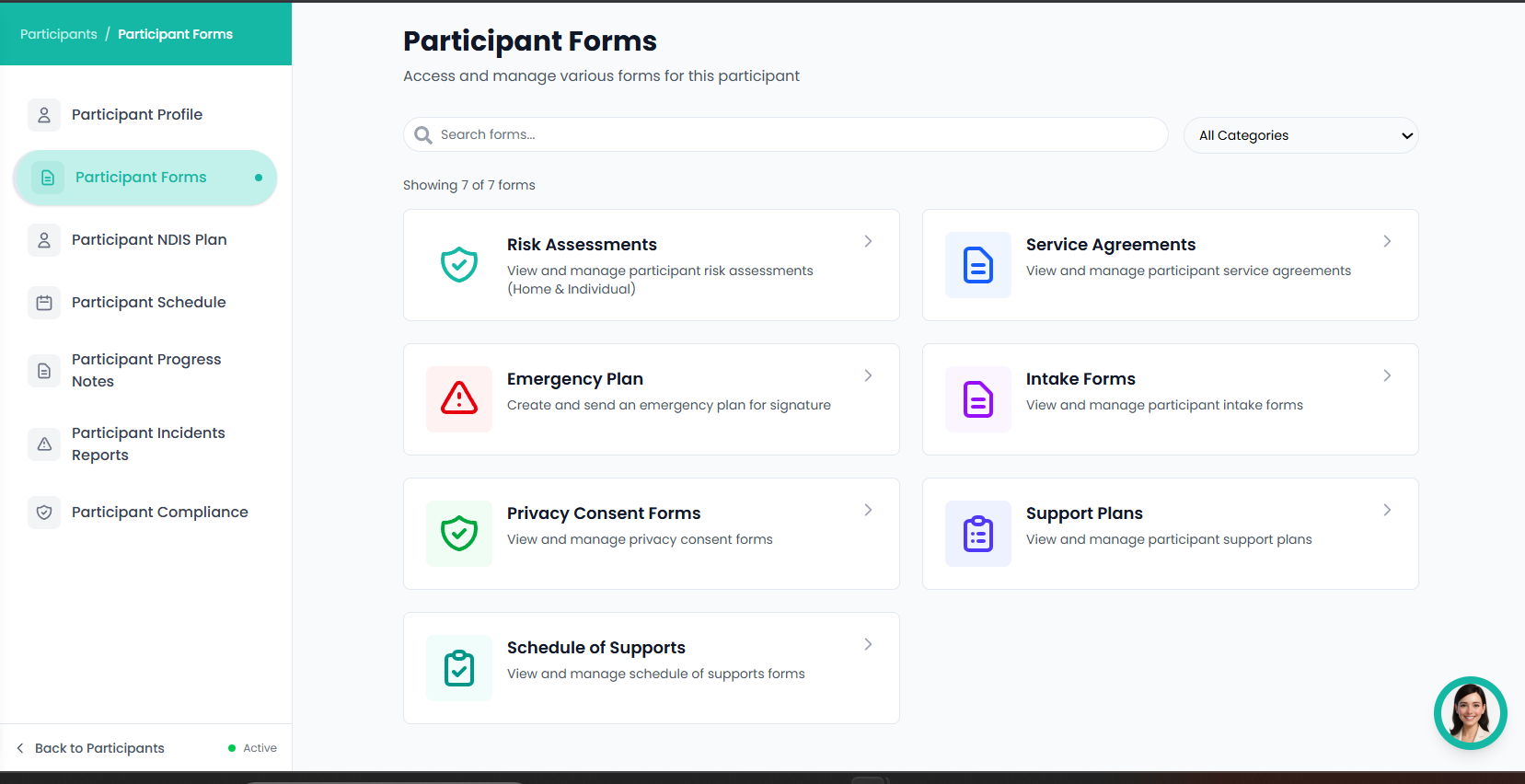Click the Privacy Consent Forms shield-check icon

point(459,534)
